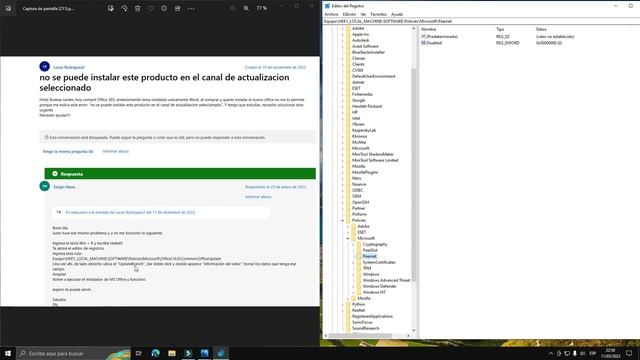Click the Photos app icon in its title bar

(x=8, y=8)
